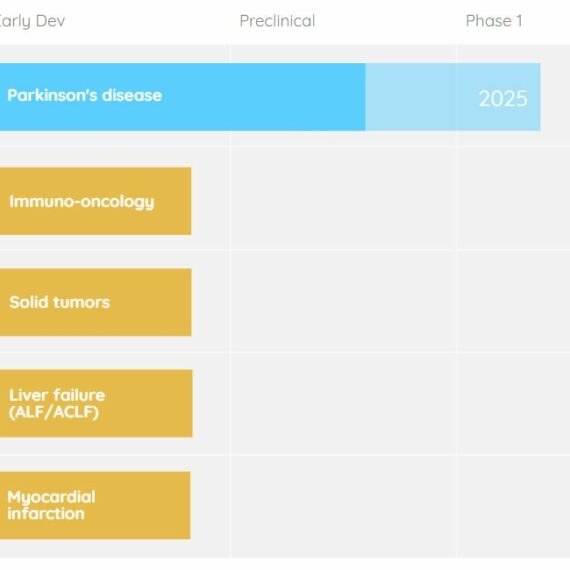Image resolution: width=570 pixels, height=570 pixels.
Task: Click the Preclinical column header
Action: coord(277,21)
